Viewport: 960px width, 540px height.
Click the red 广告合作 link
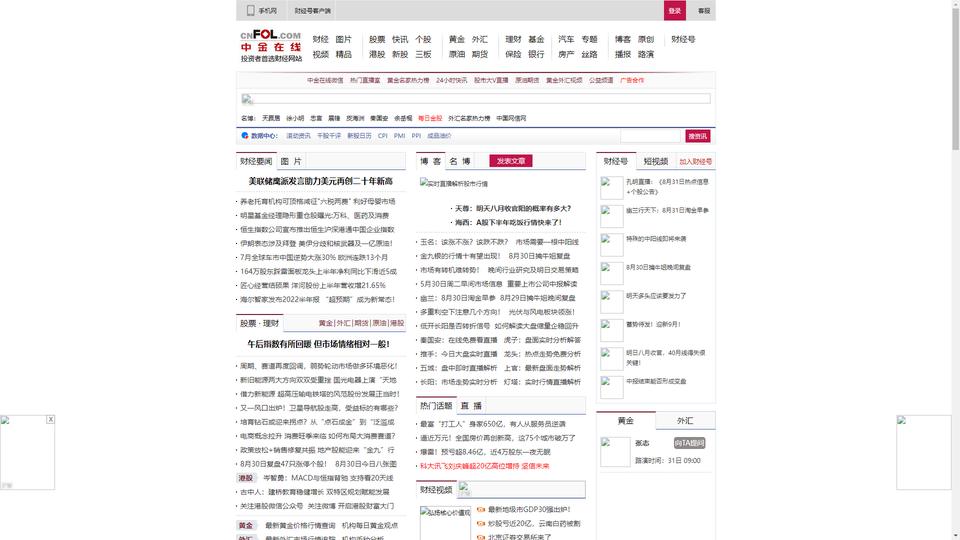632,80
